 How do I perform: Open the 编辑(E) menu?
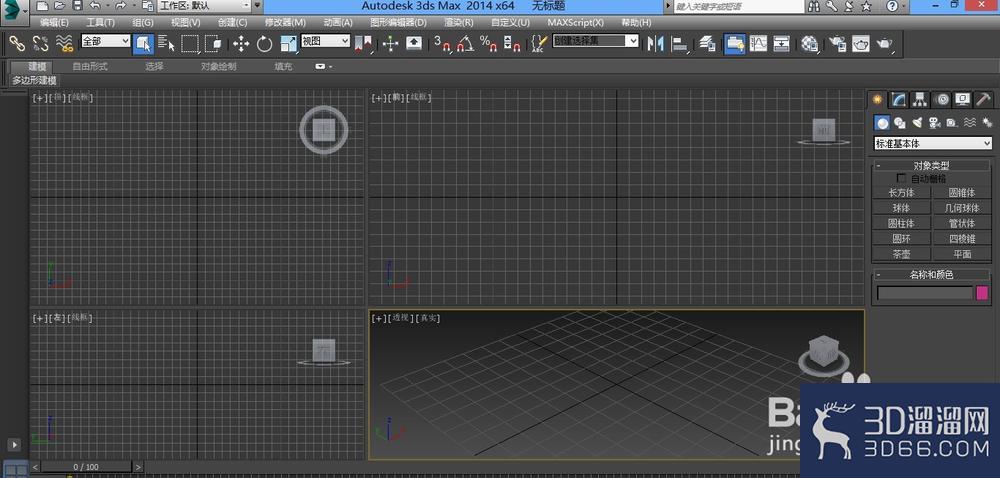pyautogui.click(x=54, y=22)
